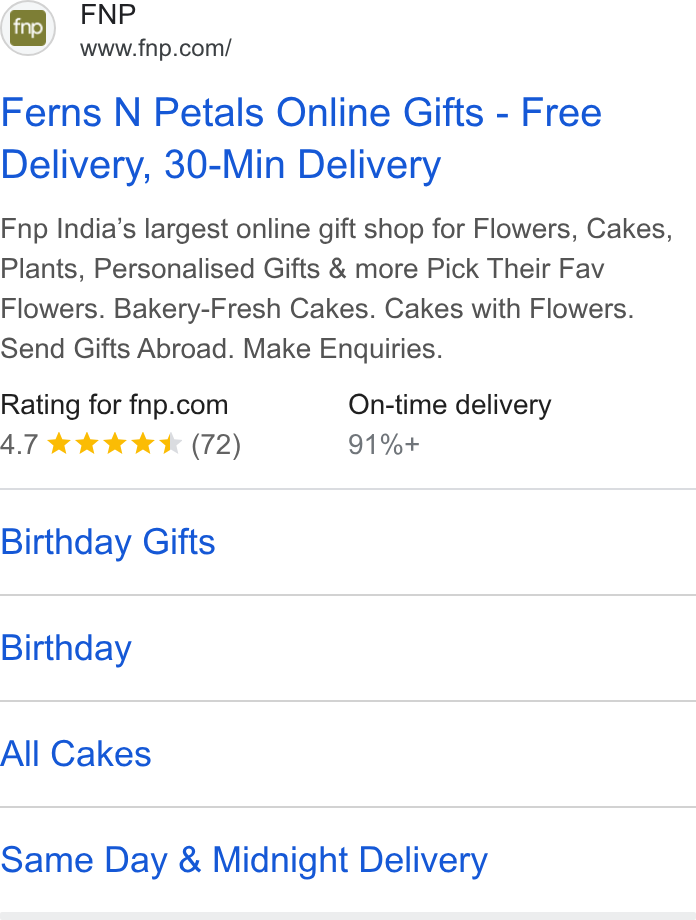Image resolution: width=696 pixels, height=920 pixels.
Task: Click the middle third rating star
Action: [x=115, y=444]
